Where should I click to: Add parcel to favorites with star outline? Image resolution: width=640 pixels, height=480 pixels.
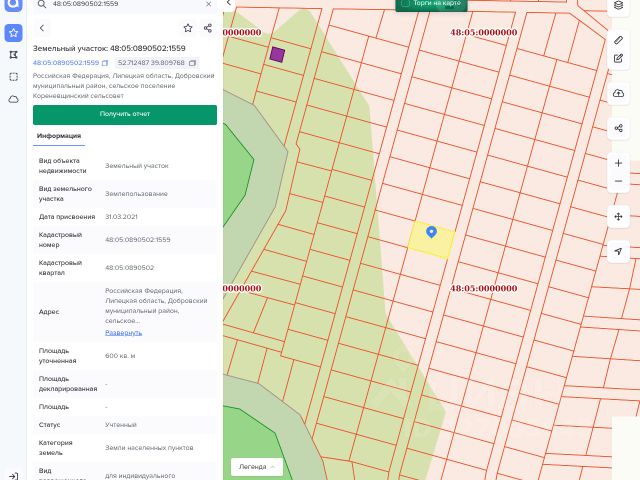coord(188,28)
